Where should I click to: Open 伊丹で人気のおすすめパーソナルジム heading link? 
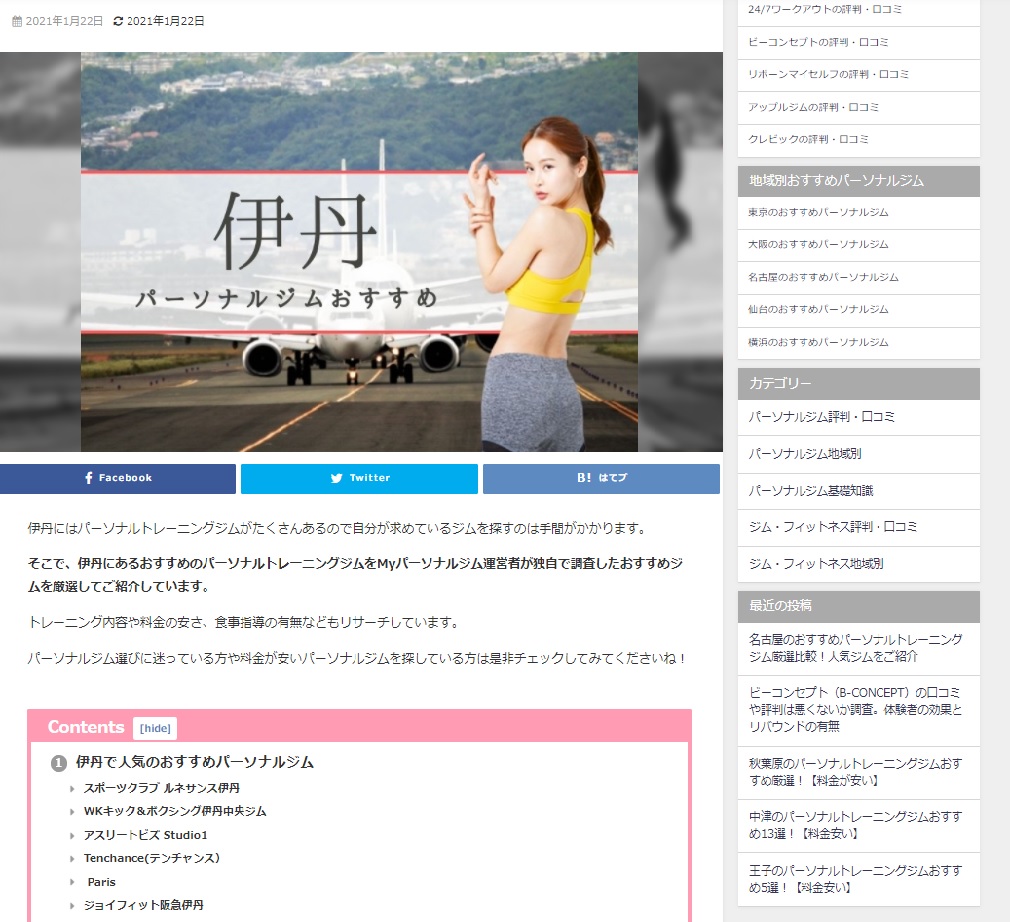tap(195, 763)
